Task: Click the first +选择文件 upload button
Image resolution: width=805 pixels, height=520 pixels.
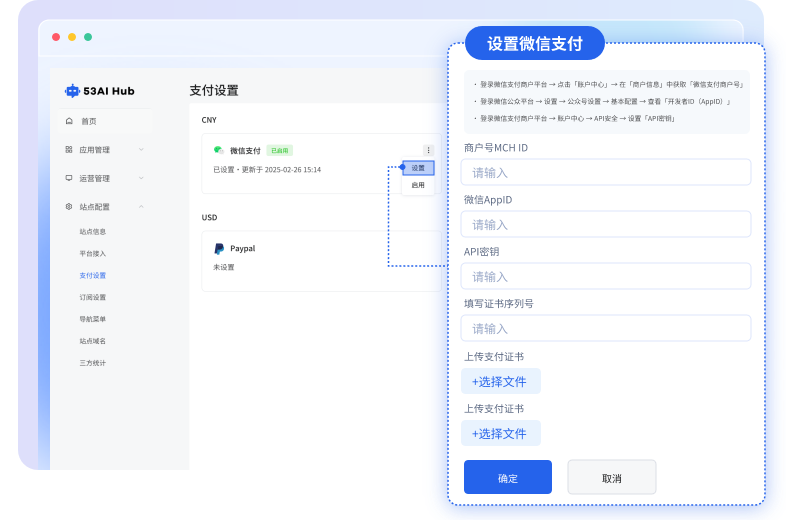Action: (x=501, y=381)
